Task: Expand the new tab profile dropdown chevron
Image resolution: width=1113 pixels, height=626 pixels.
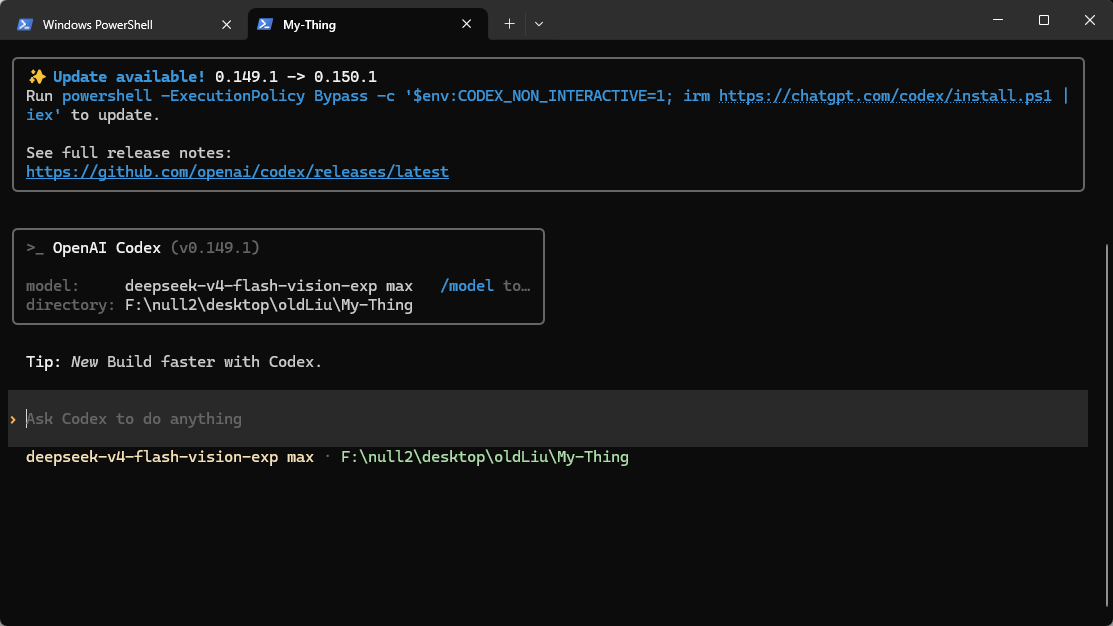Action: click(539, 24)
